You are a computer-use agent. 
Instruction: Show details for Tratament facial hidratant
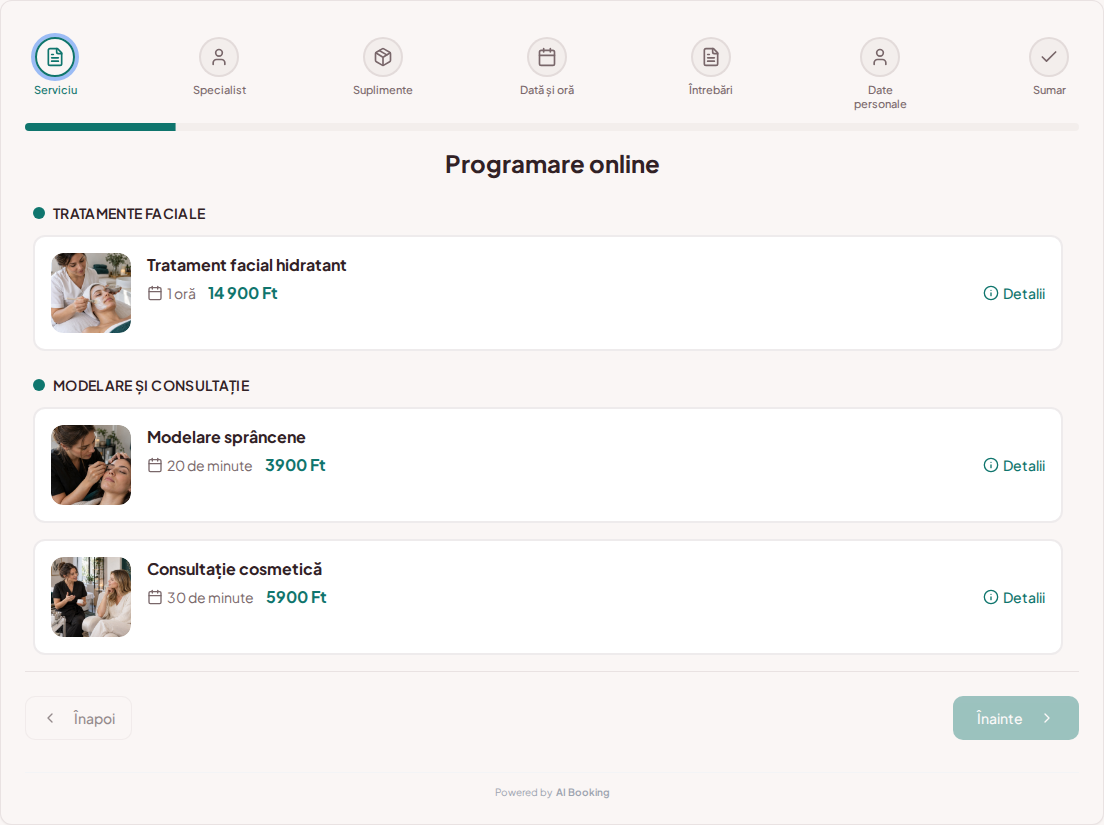(1014, 294)
